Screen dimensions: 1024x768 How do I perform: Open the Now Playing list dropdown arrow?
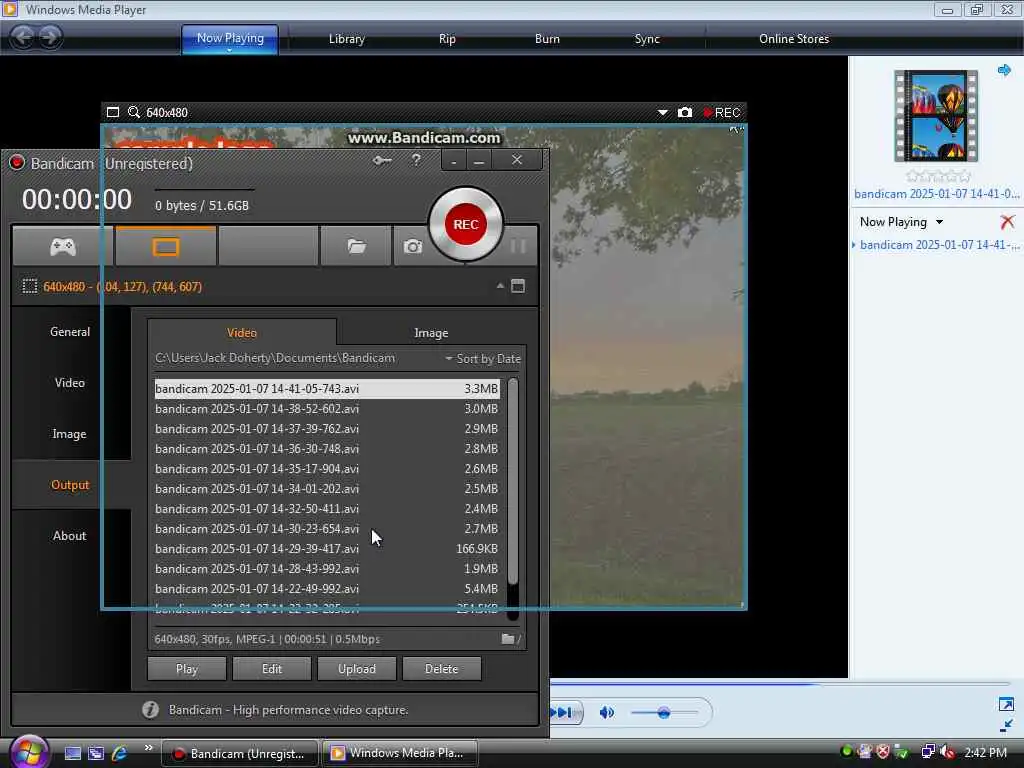click(939, 222)
